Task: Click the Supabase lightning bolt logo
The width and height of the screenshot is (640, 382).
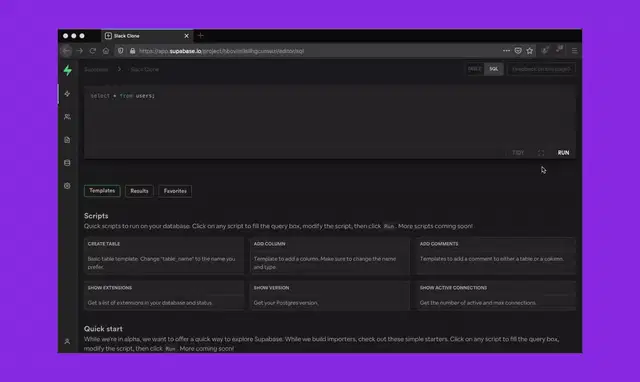Action: click(x=68, y=70)
